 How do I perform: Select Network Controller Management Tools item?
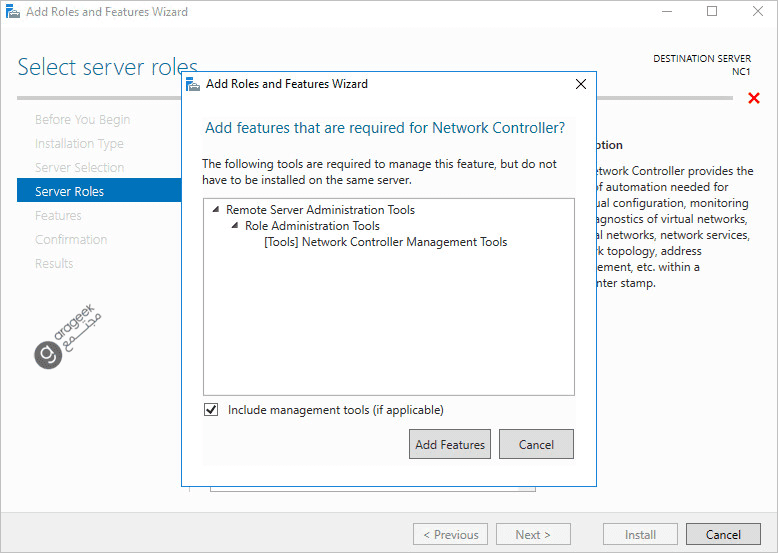click(x=386, y=242)
